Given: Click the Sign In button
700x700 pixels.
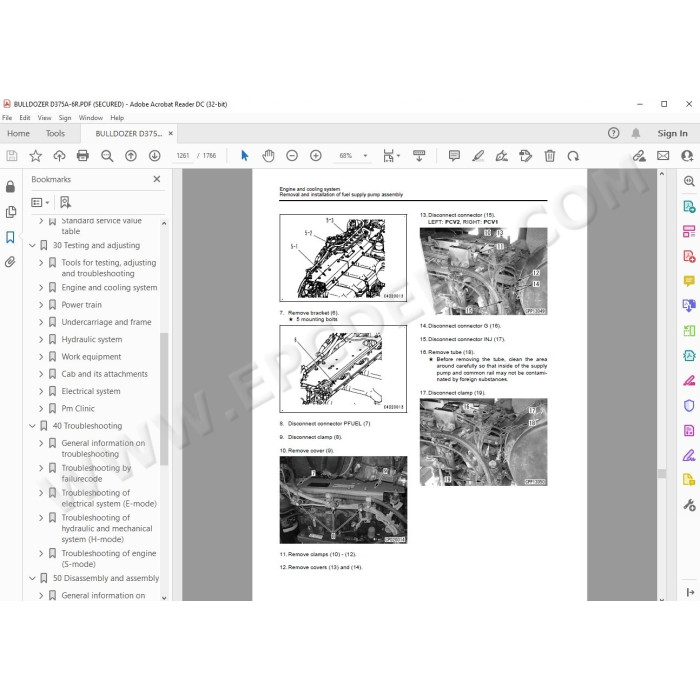Looking at the screenshot, I should [672, 133].
